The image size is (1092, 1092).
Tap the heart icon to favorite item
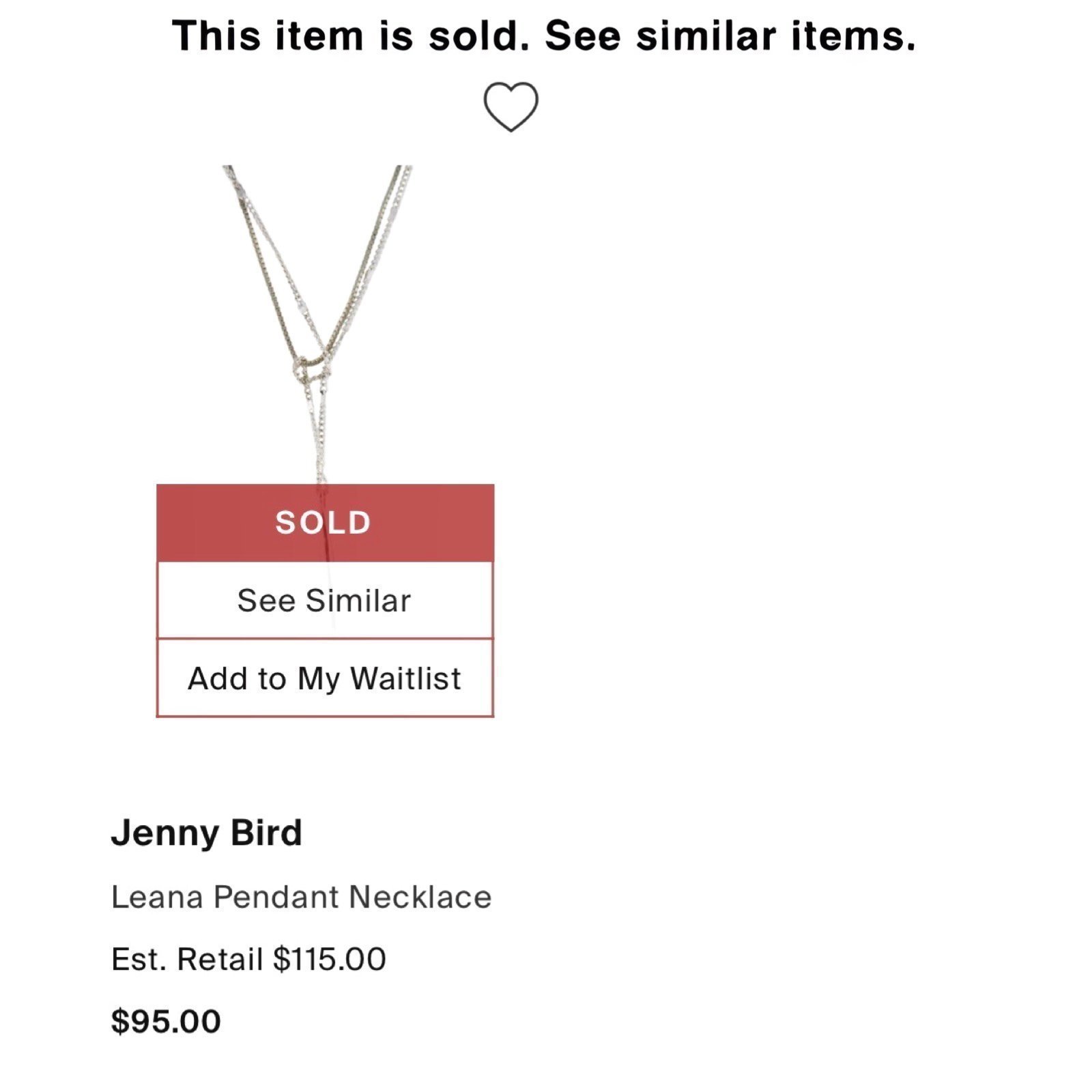click(511, 106)
